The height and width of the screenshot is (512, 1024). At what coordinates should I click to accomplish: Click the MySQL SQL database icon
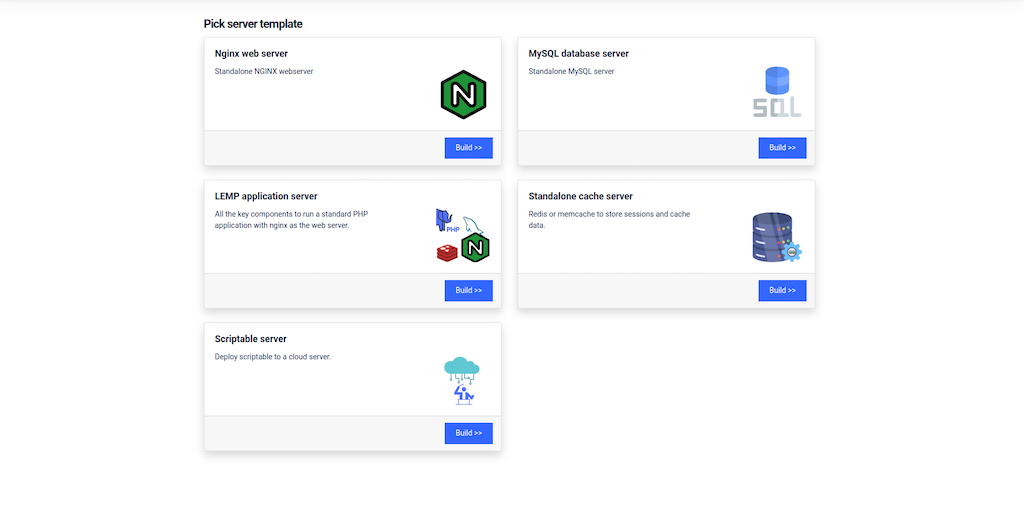(777, 93)
